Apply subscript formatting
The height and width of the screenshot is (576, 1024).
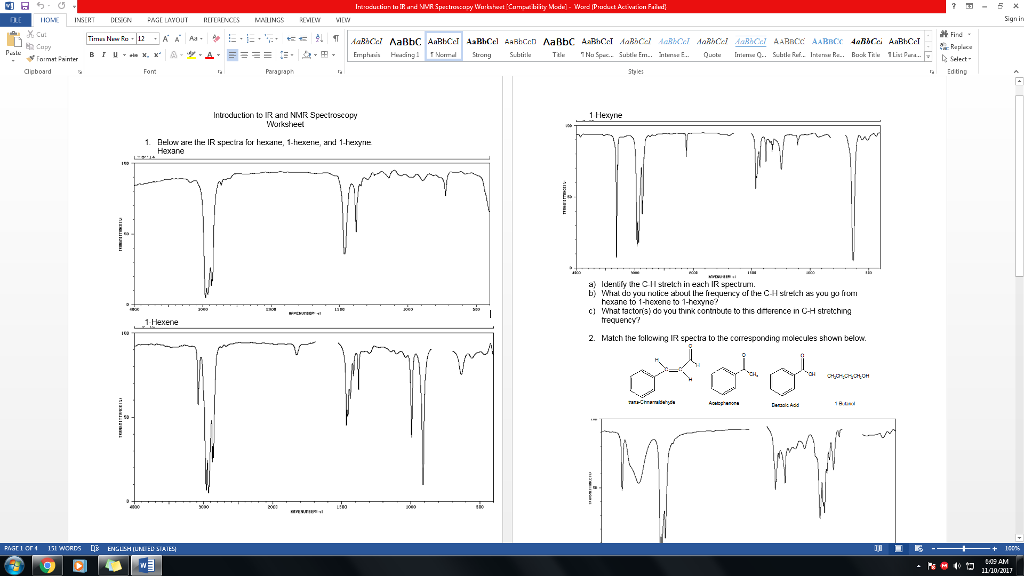point(146,55)
